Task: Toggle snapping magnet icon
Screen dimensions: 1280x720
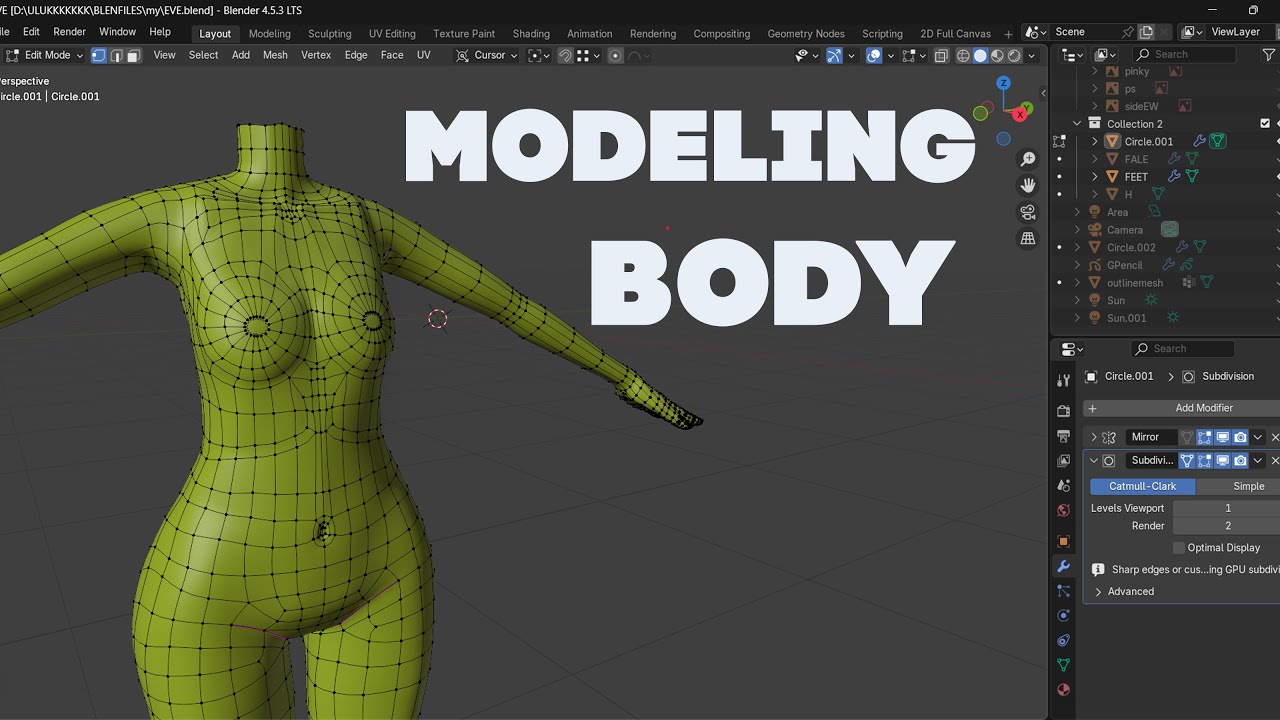Action: click(x=565, y=55)
